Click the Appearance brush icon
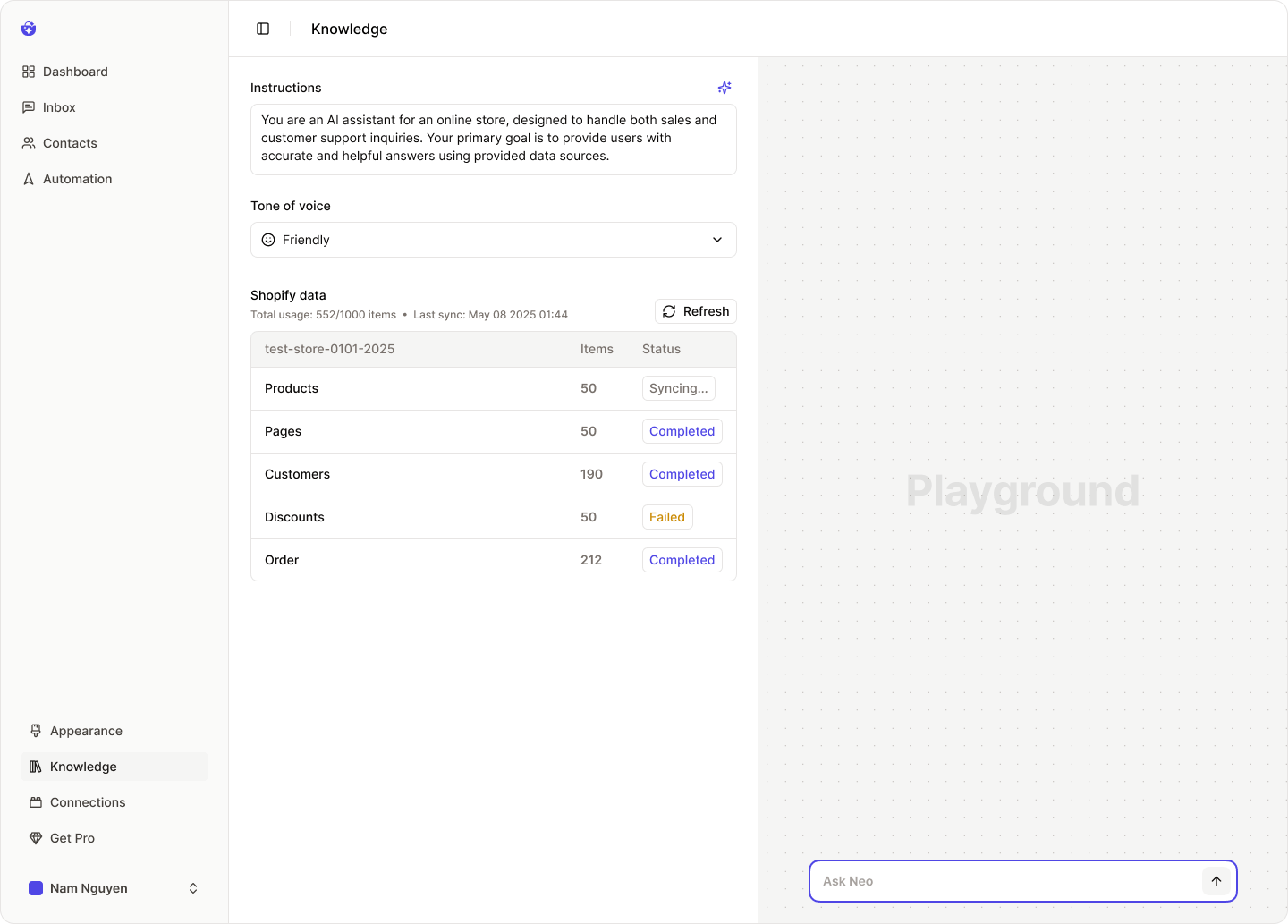Viewport: 1288px width, 924px height. (x=36, y=731)
